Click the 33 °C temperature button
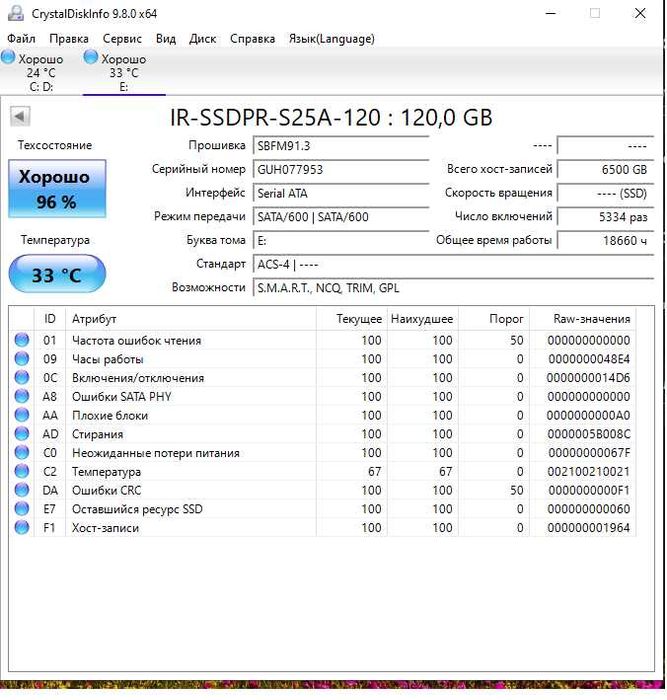The image size is (667, 700). tap(57, 274)
